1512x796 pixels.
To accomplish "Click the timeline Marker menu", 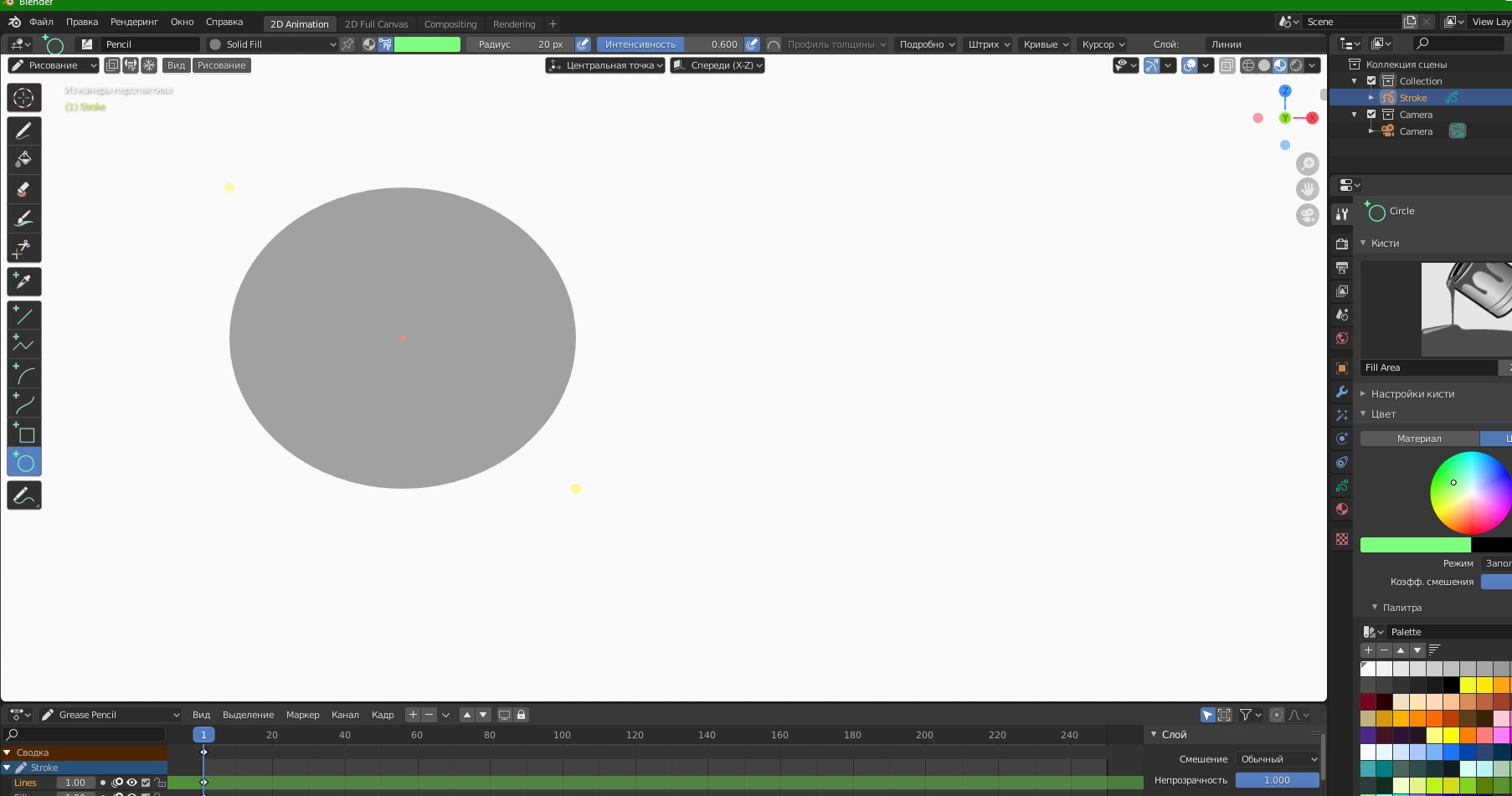I will (x=302, y=715).
